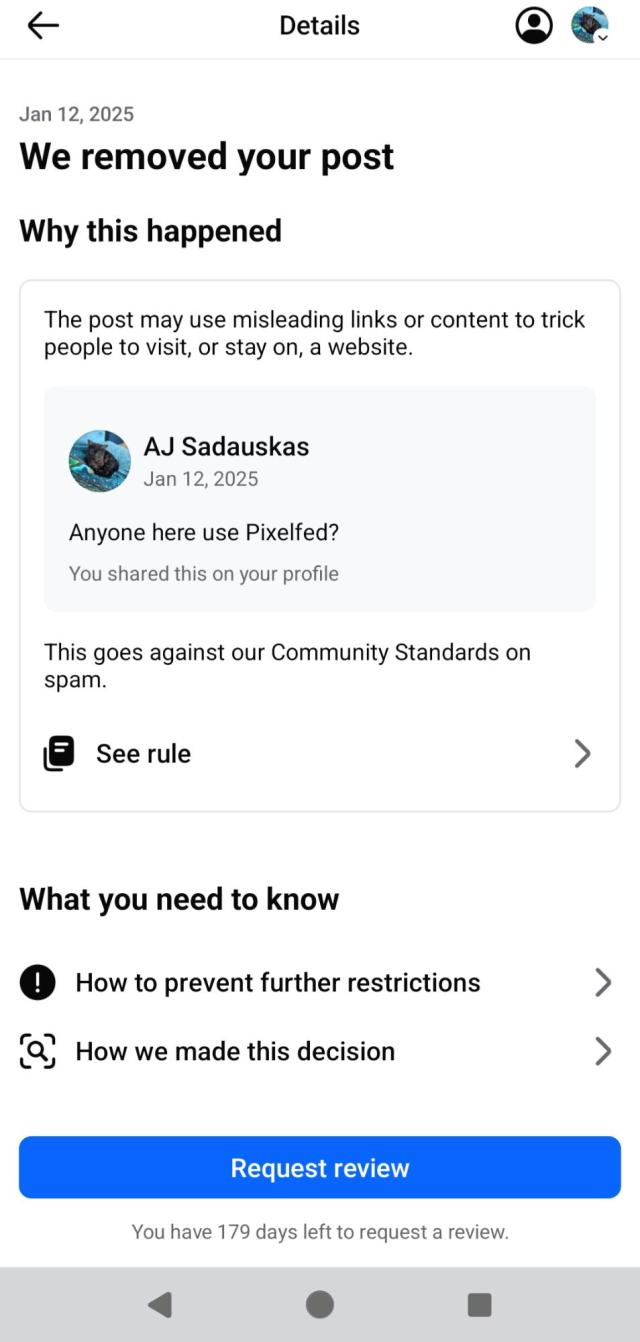
Task: Click the Details title in the header
Action: pyautogui.click(x=319, y=25)
